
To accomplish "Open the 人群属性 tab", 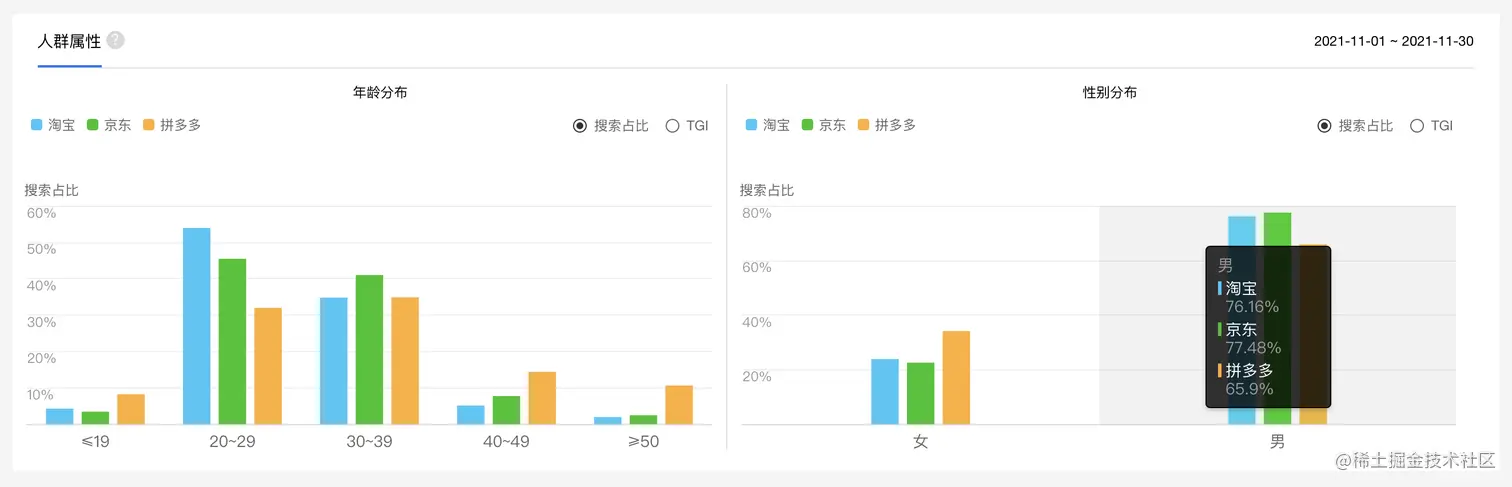I will 69,41.
